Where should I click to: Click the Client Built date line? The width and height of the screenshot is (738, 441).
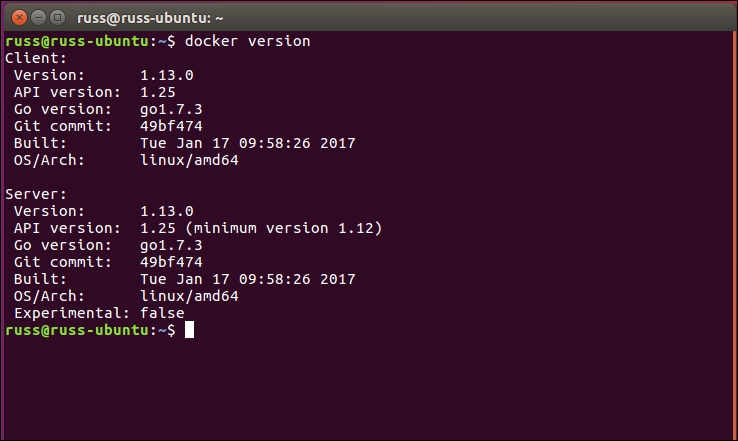pos(184,143)
